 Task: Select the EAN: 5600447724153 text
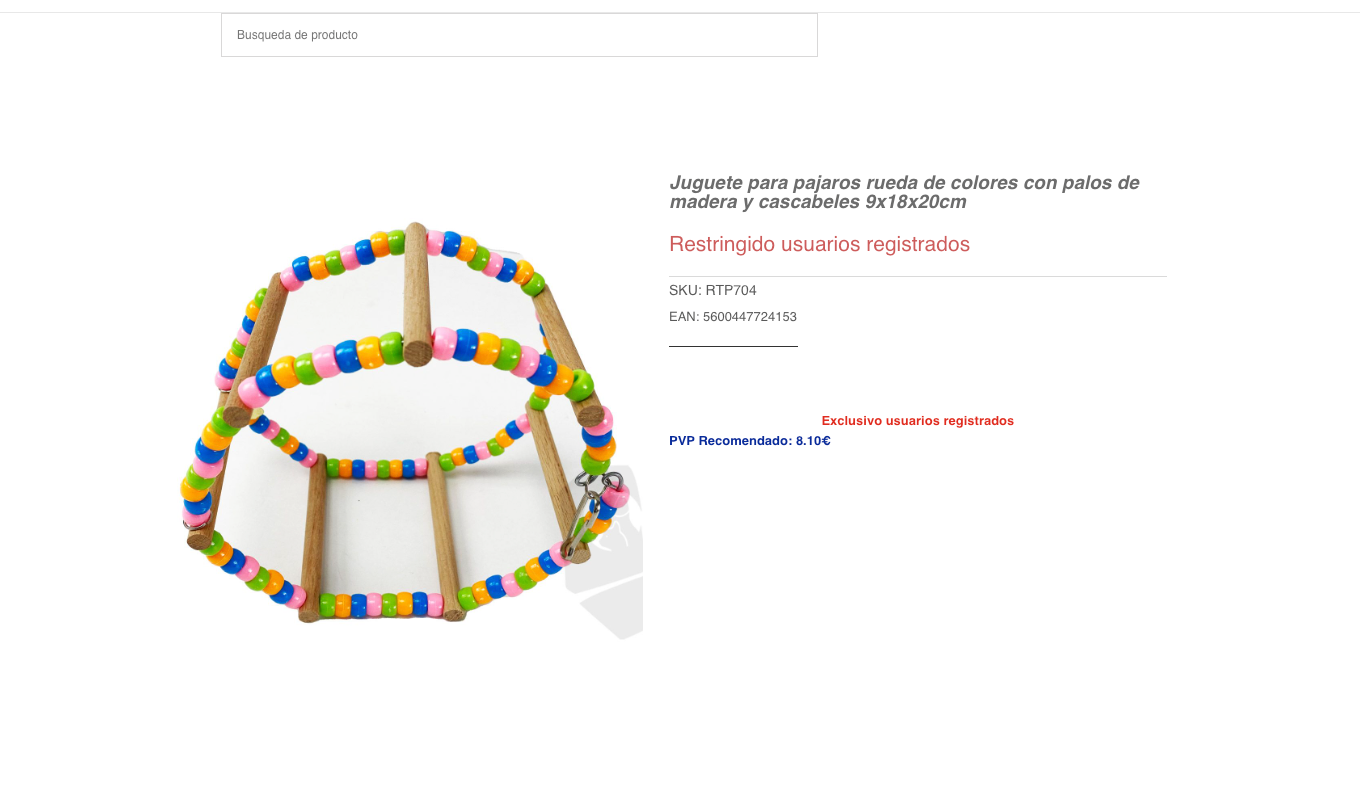(x=733, y=317)
